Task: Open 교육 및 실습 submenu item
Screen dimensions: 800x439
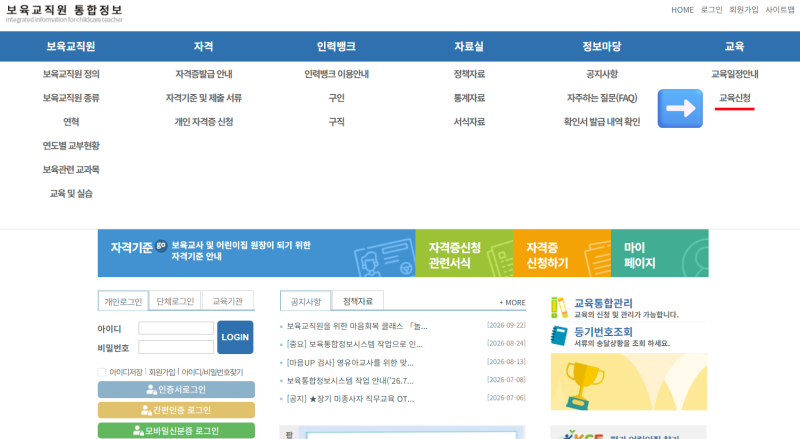Action: pos(71,193)
